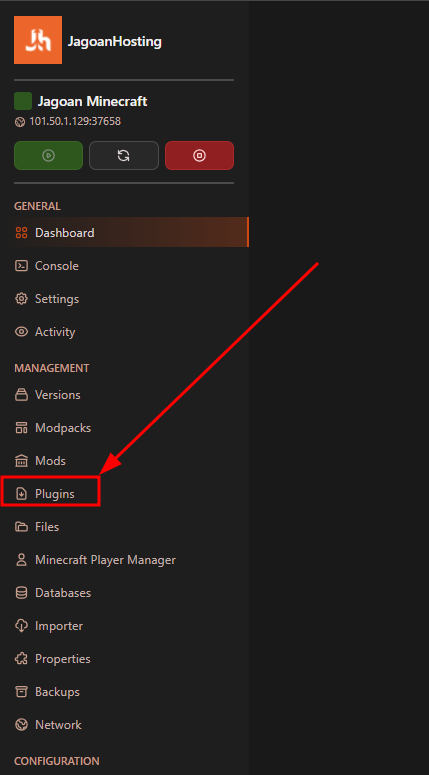The image size is (429, 775).
Task: Click the GENERAL section heading
Action: pos(37,206)
